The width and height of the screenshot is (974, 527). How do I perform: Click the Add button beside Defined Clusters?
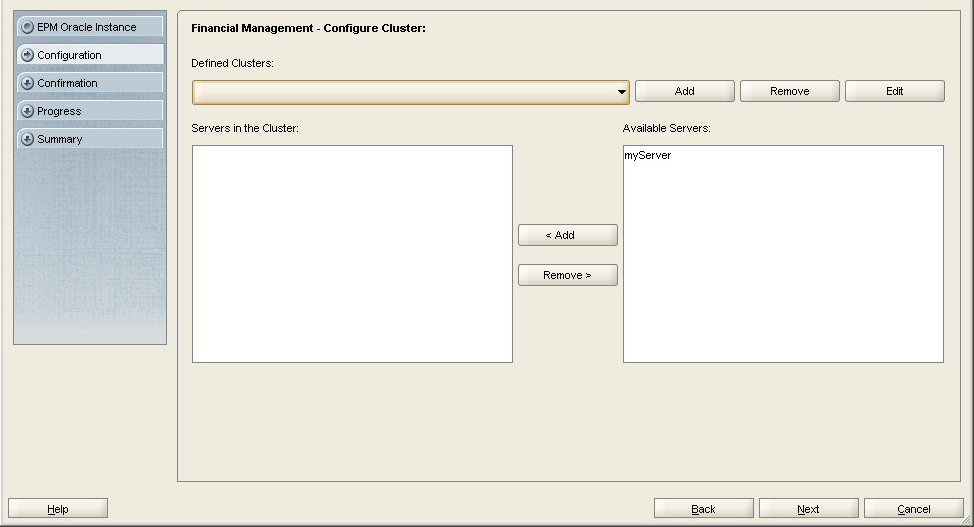[685, 91]
